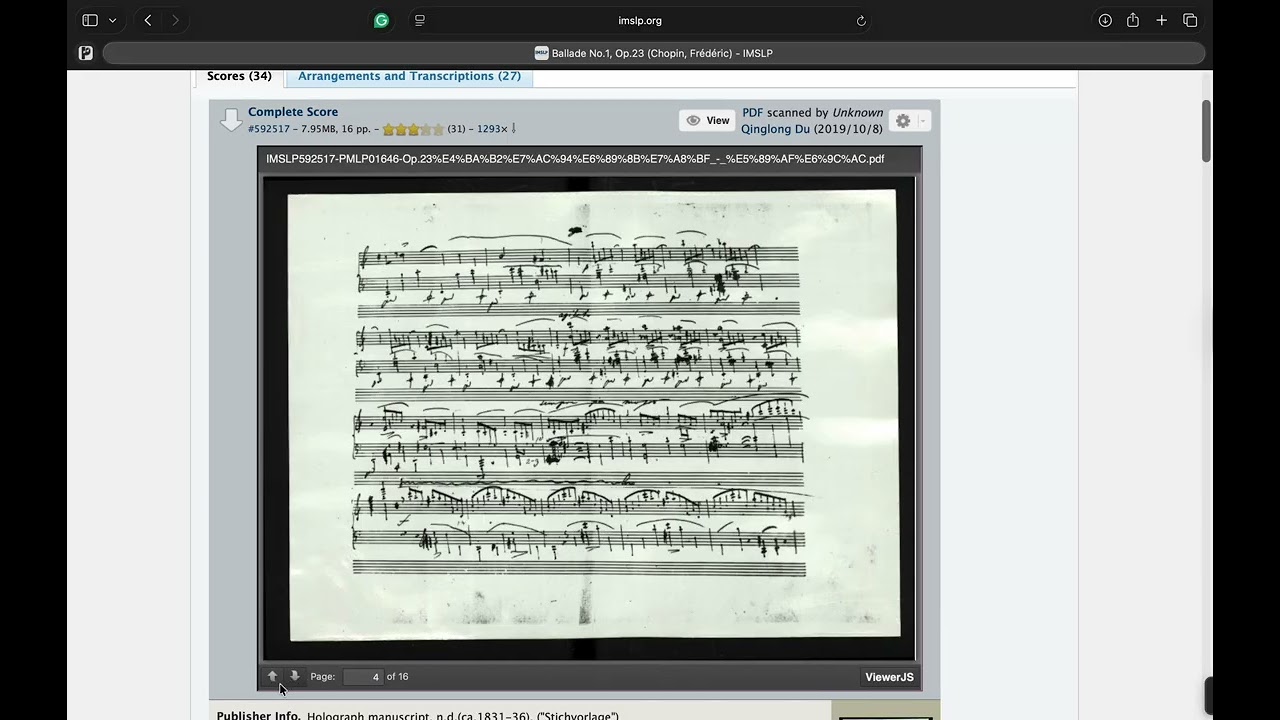Viewport: 1280px width, 720px height.
Task: Download the score using the large arrow icon
Action: 231,120
